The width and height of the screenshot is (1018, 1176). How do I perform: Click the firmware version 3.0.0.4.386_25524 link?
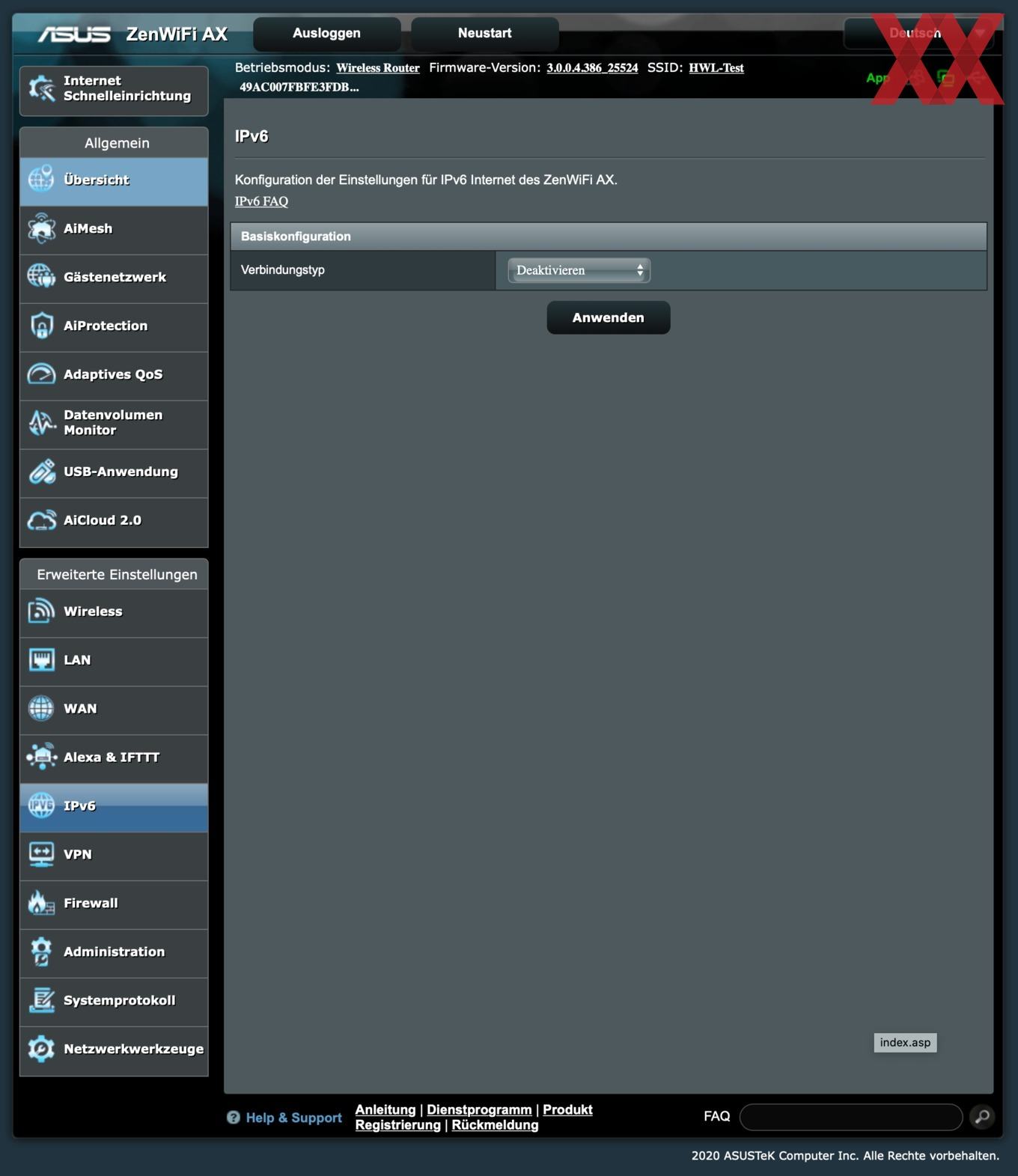592,68
